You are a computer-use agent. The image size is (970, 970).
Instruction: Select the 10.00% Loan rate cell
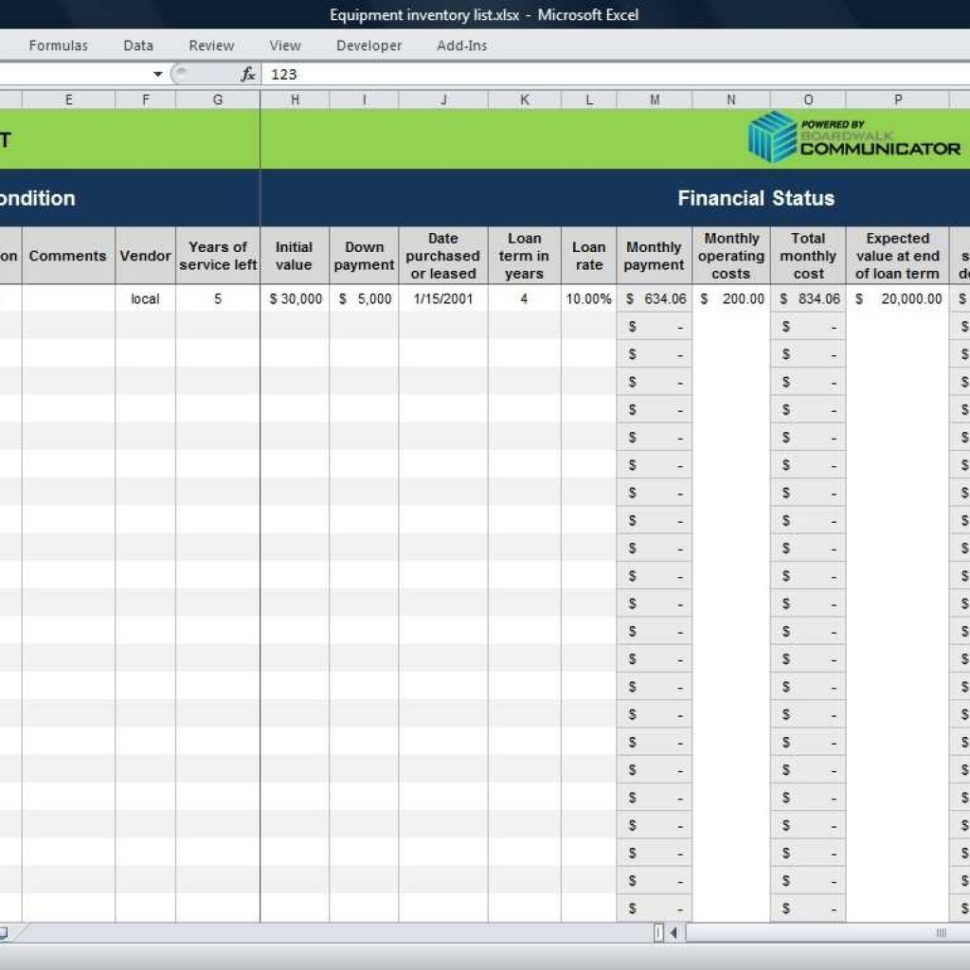pyautogui.click(x=588, y=298)
